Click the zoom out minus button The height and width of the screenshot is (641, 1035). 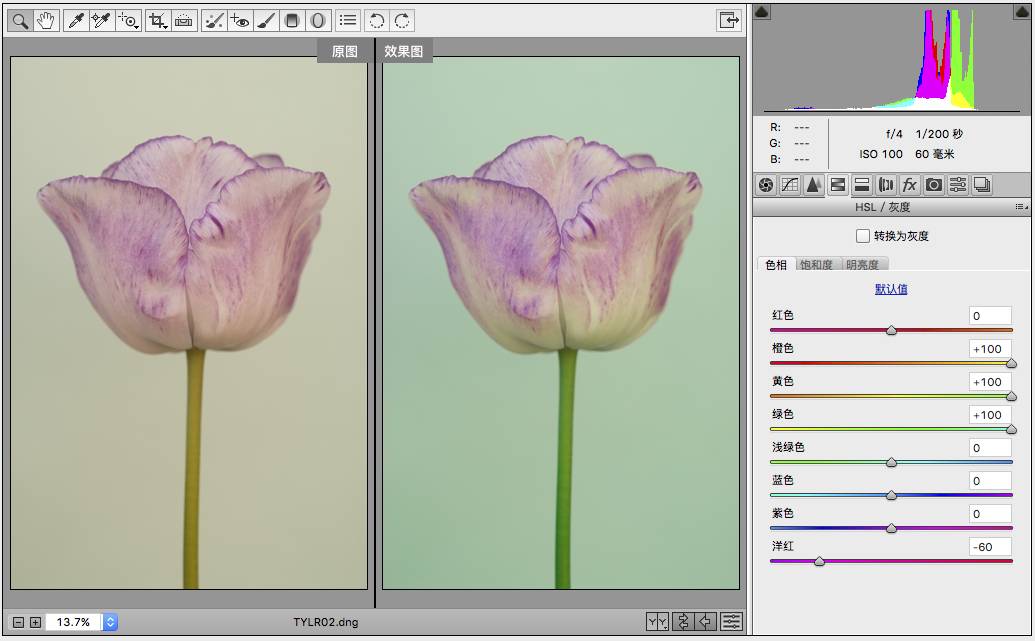[x=18, y=622]
